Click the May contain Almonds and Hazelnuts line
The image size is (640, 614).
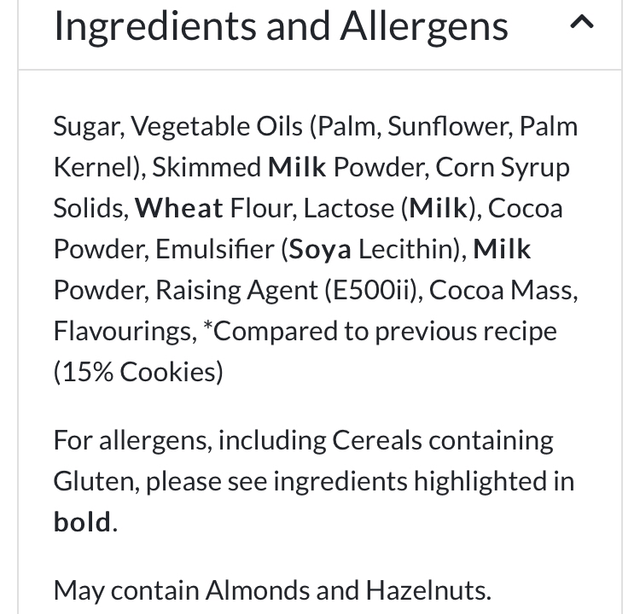(272, 590)
